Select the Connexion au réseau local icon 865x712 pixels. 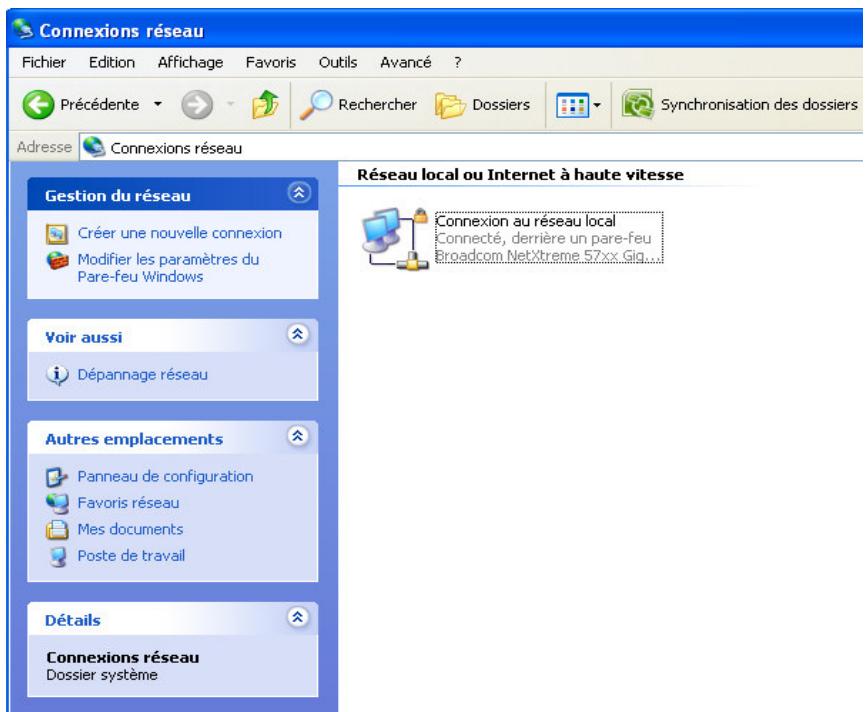[x=395, y=238]
